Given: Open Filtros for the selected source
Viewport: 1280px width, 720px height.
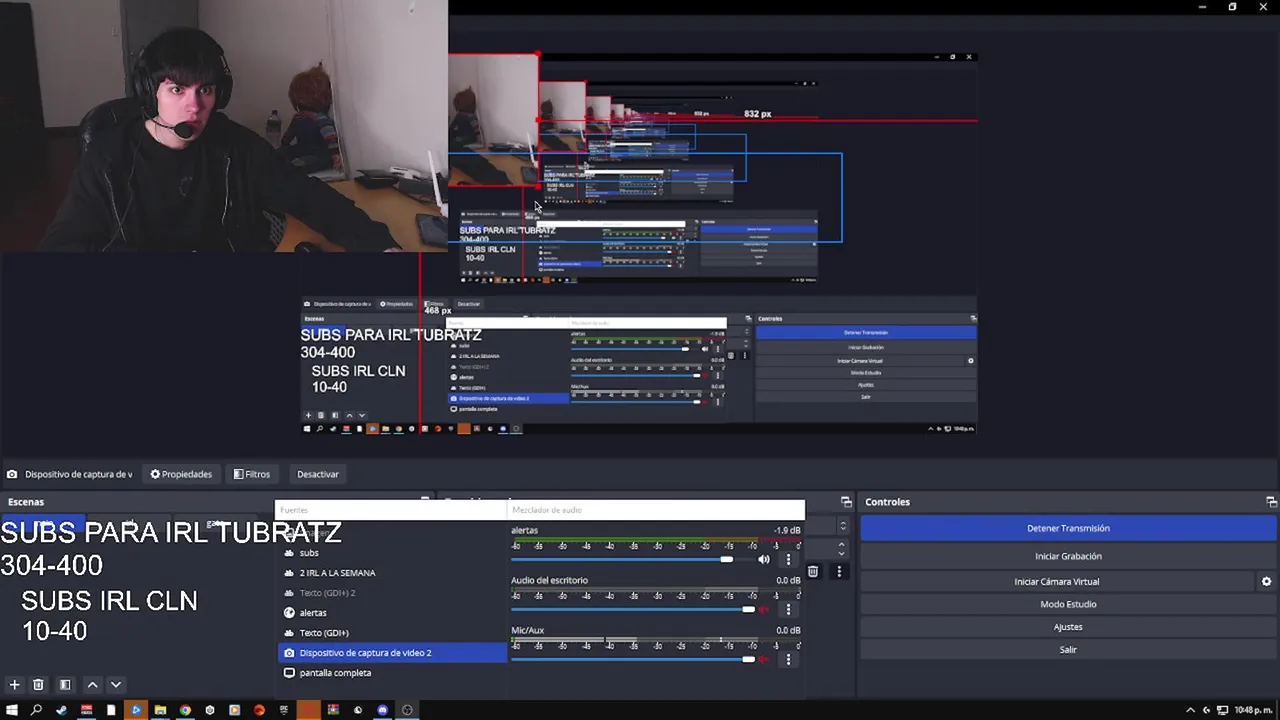Looking at the screenshot, I should 251,474.
